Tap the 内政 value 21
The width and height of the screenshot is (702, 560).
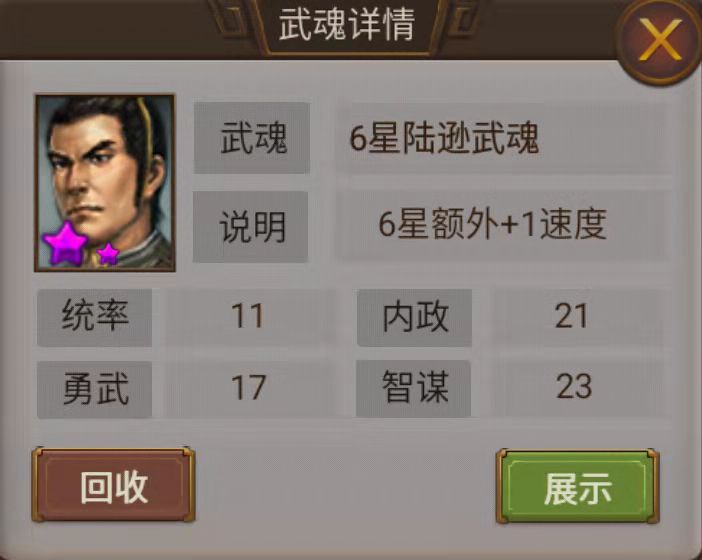(x=571, y=316)
